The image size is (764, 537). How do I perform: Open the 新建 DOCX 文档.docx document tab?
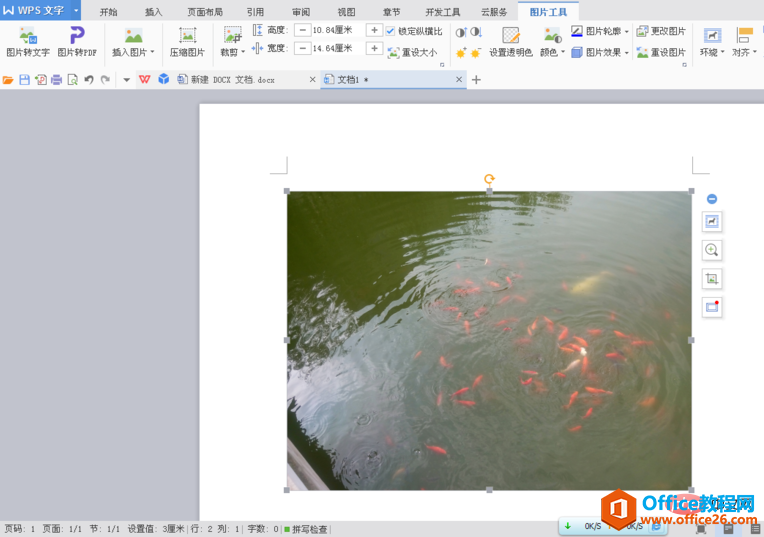pyautogui.click(x=240, y=79)
